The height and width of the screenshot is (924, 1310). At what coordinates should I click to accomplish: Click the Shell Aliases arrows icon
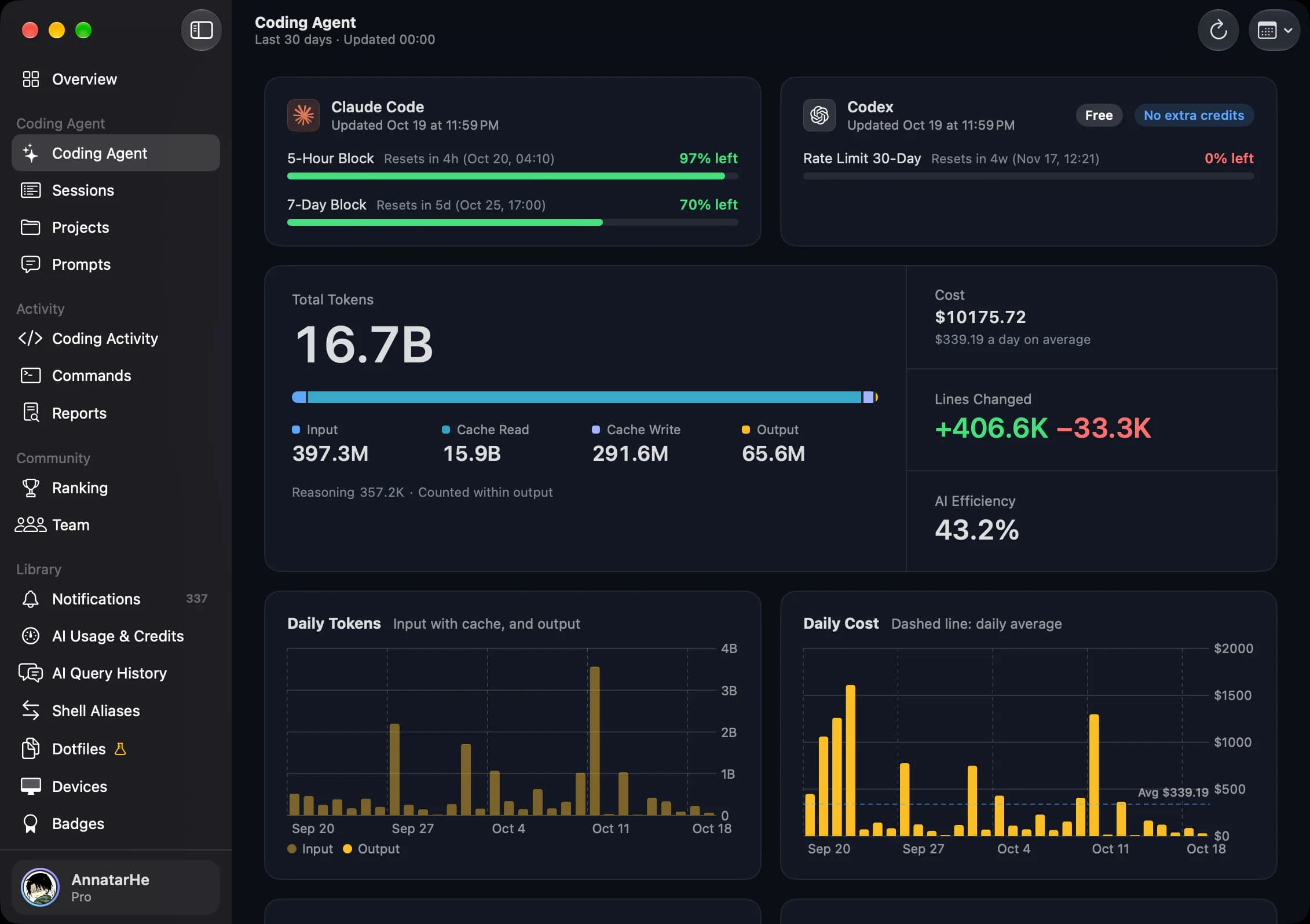pos(31,710)
